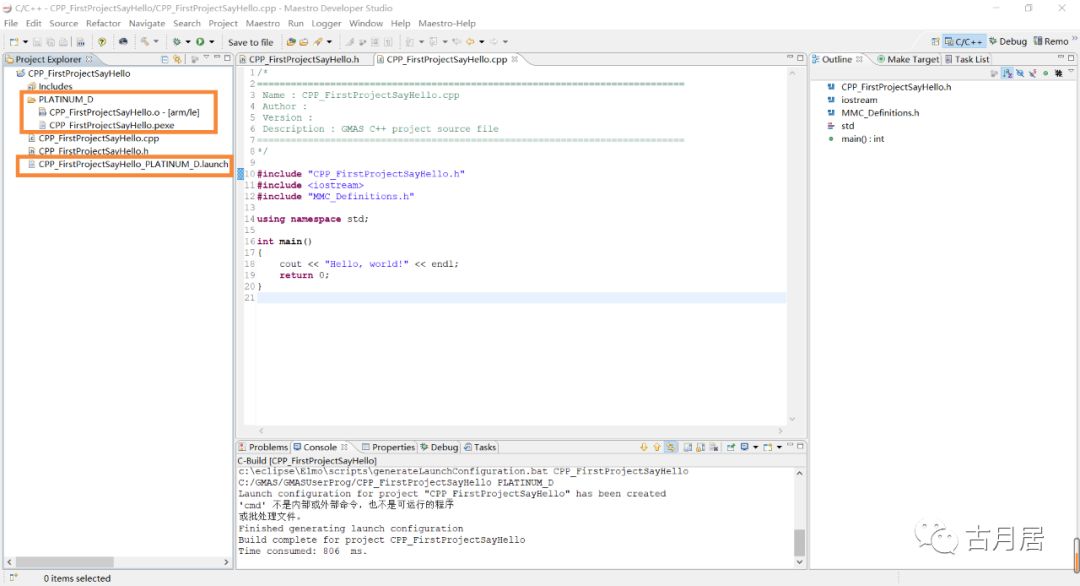The height and width of the screenshot is (586, 1080).
Task: Toggle green dot filter in Outline toolbar
Action: point(1046,73)
